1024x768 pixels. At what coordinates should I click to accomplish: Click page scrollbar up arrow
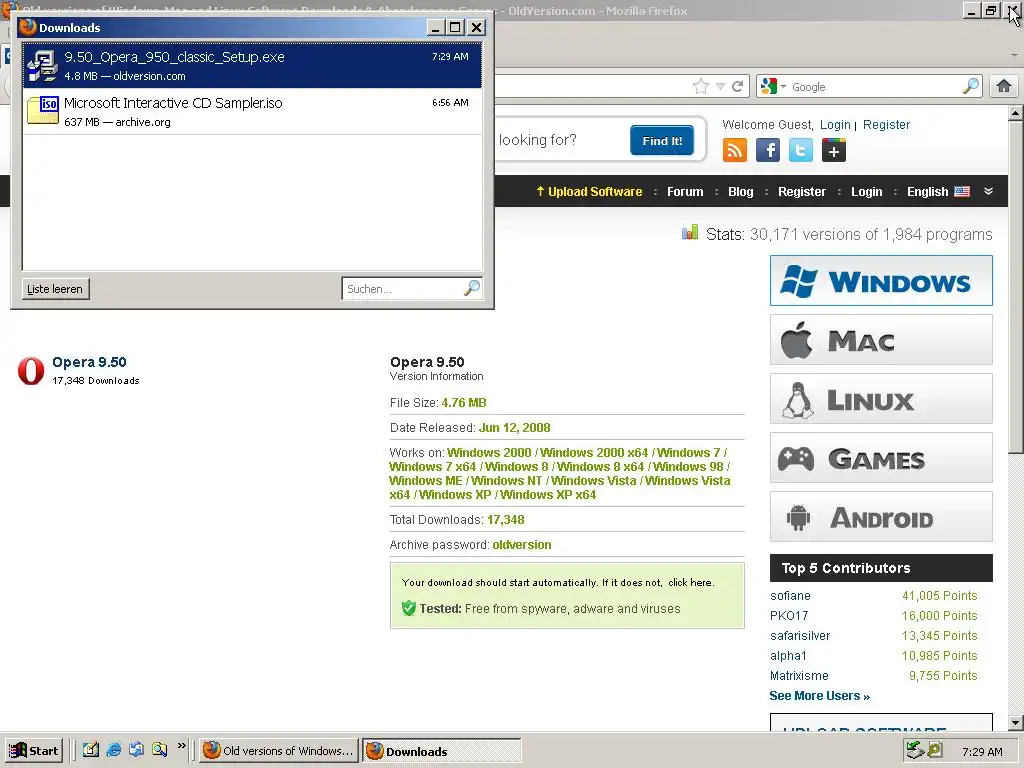[1016, 113]
